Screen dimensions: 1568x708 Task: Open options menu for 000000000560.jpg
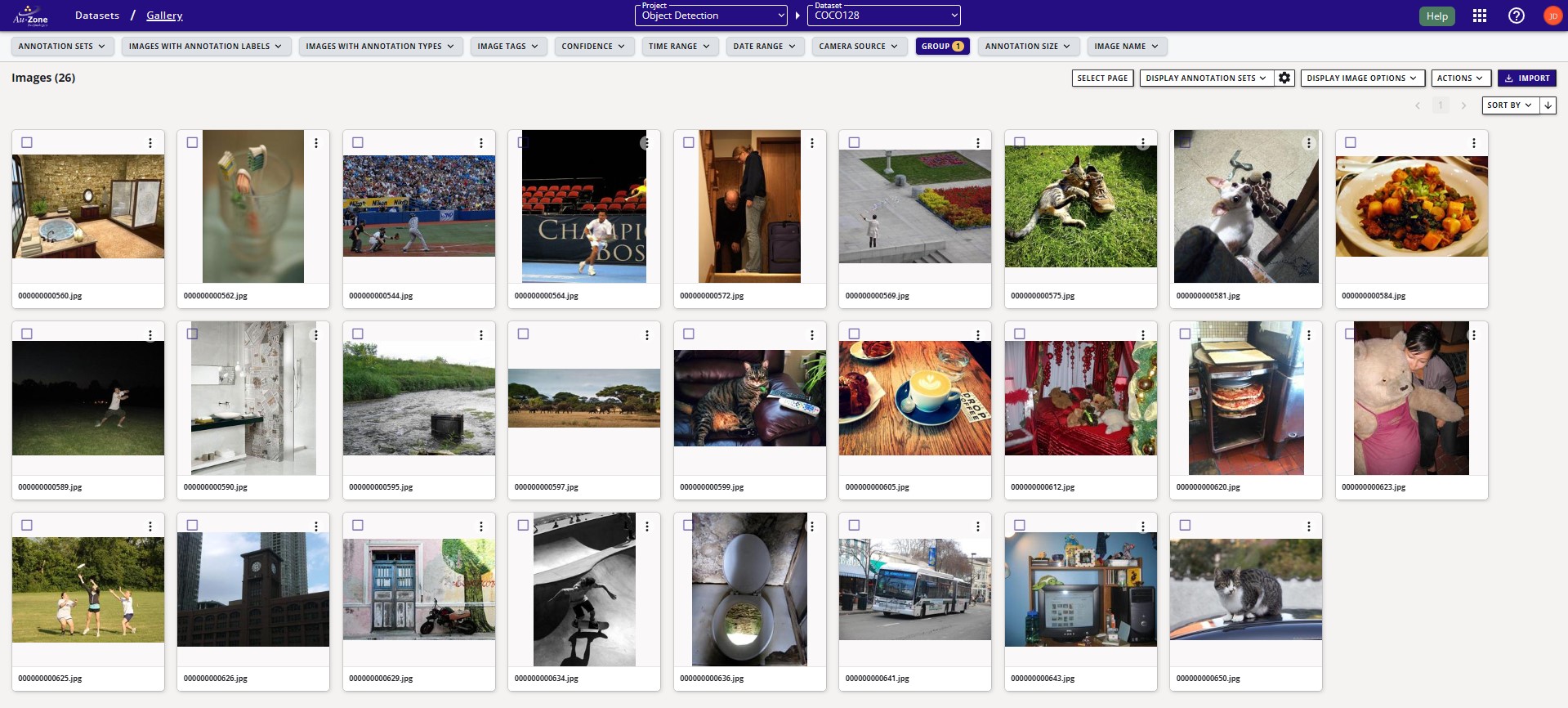pyautogui.click(x=150, y=143)
